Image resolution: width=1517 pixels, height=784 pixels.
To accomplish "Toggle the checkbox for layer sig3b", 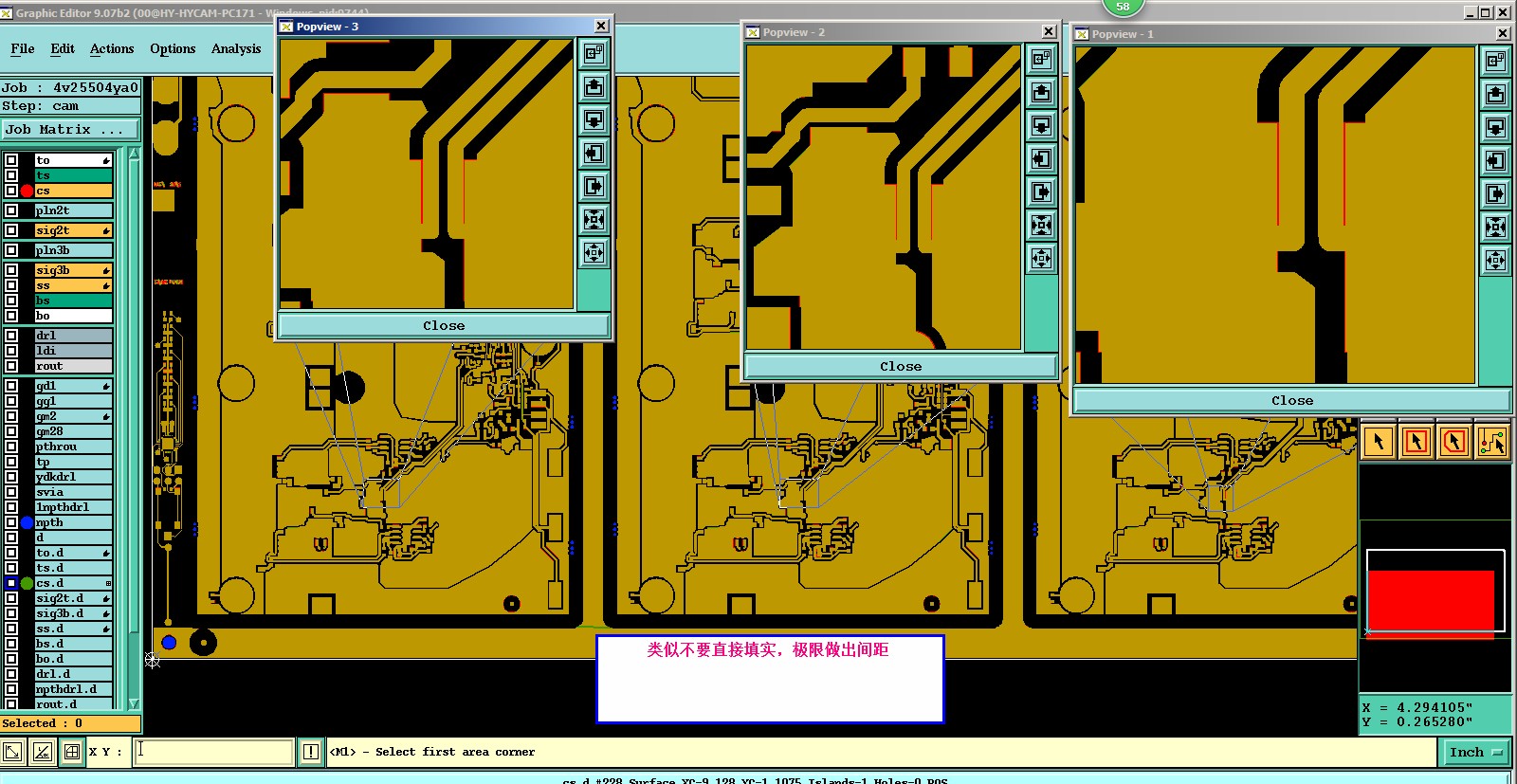I will coord(11,270).
